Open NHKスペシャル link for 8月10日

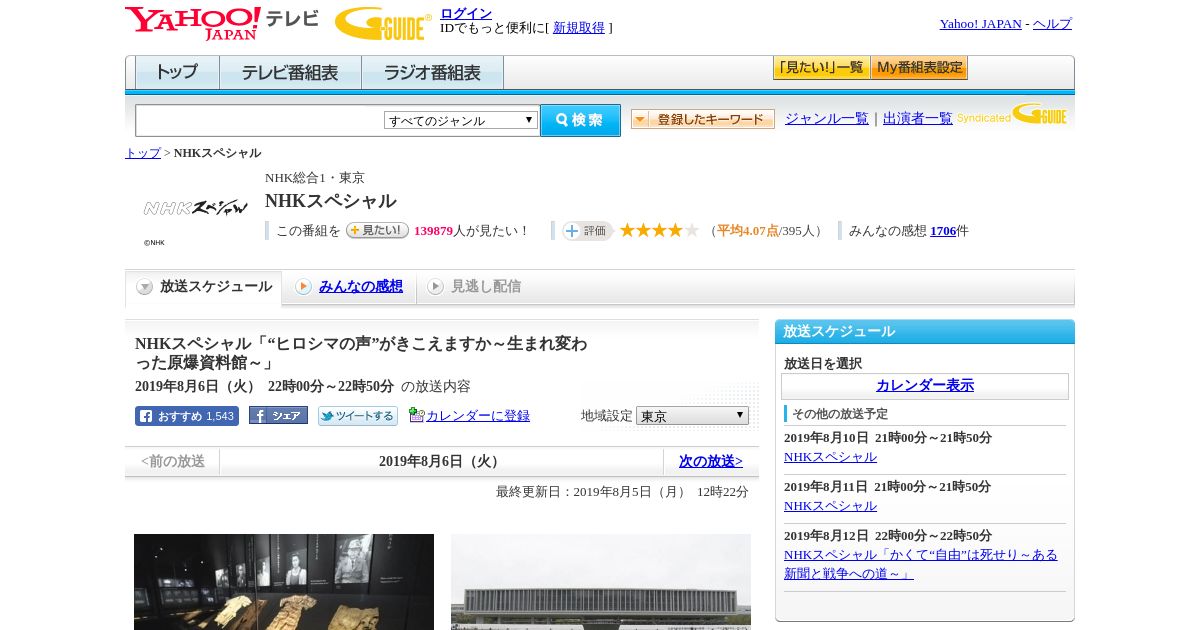(830, 457)
